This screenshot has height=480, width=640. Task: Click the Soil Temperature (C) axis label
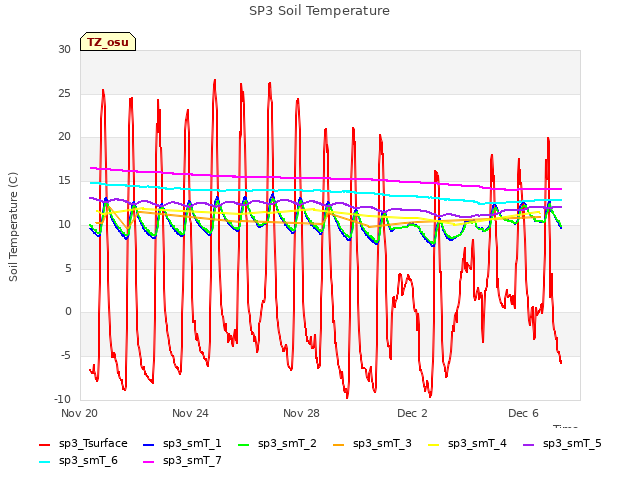coord(13,227)
